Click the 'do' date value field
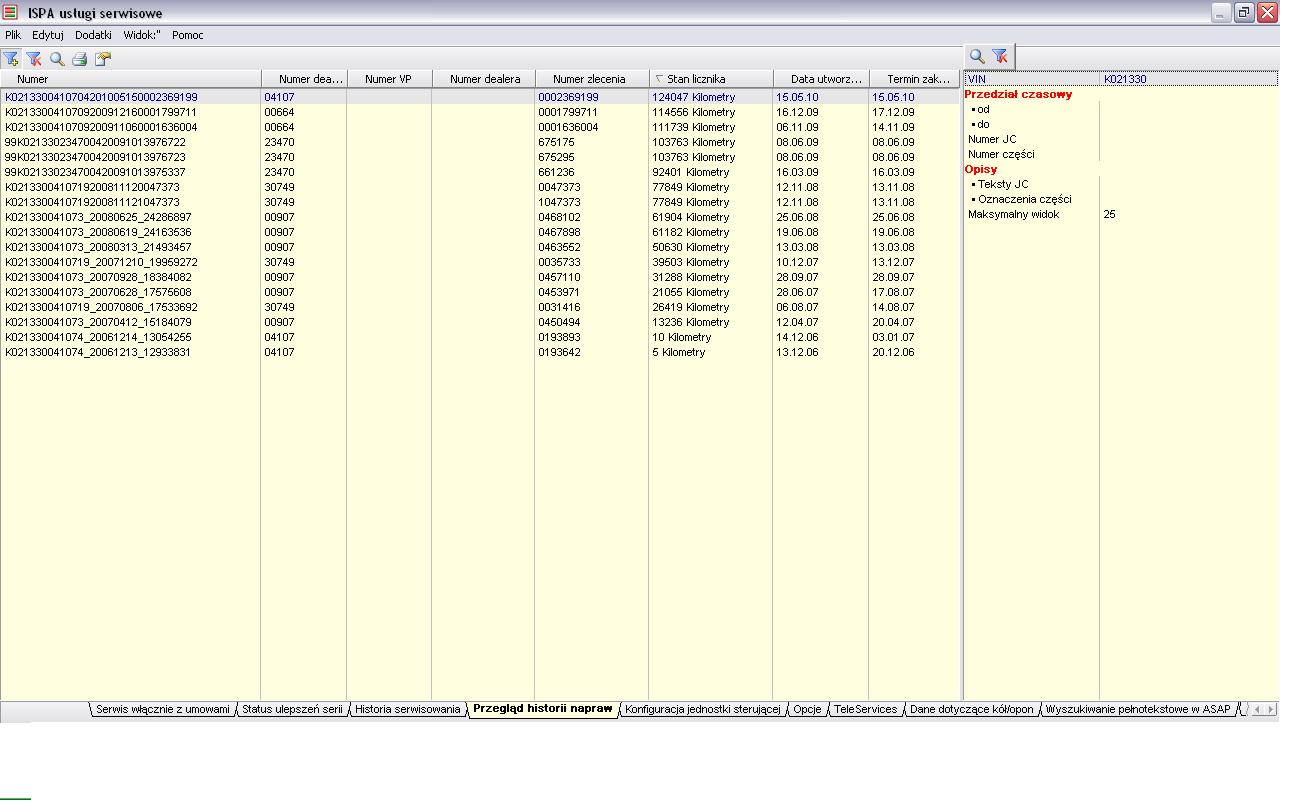Image resolution: width=1289 pixels, height=804 pixels. point(1189,124)
